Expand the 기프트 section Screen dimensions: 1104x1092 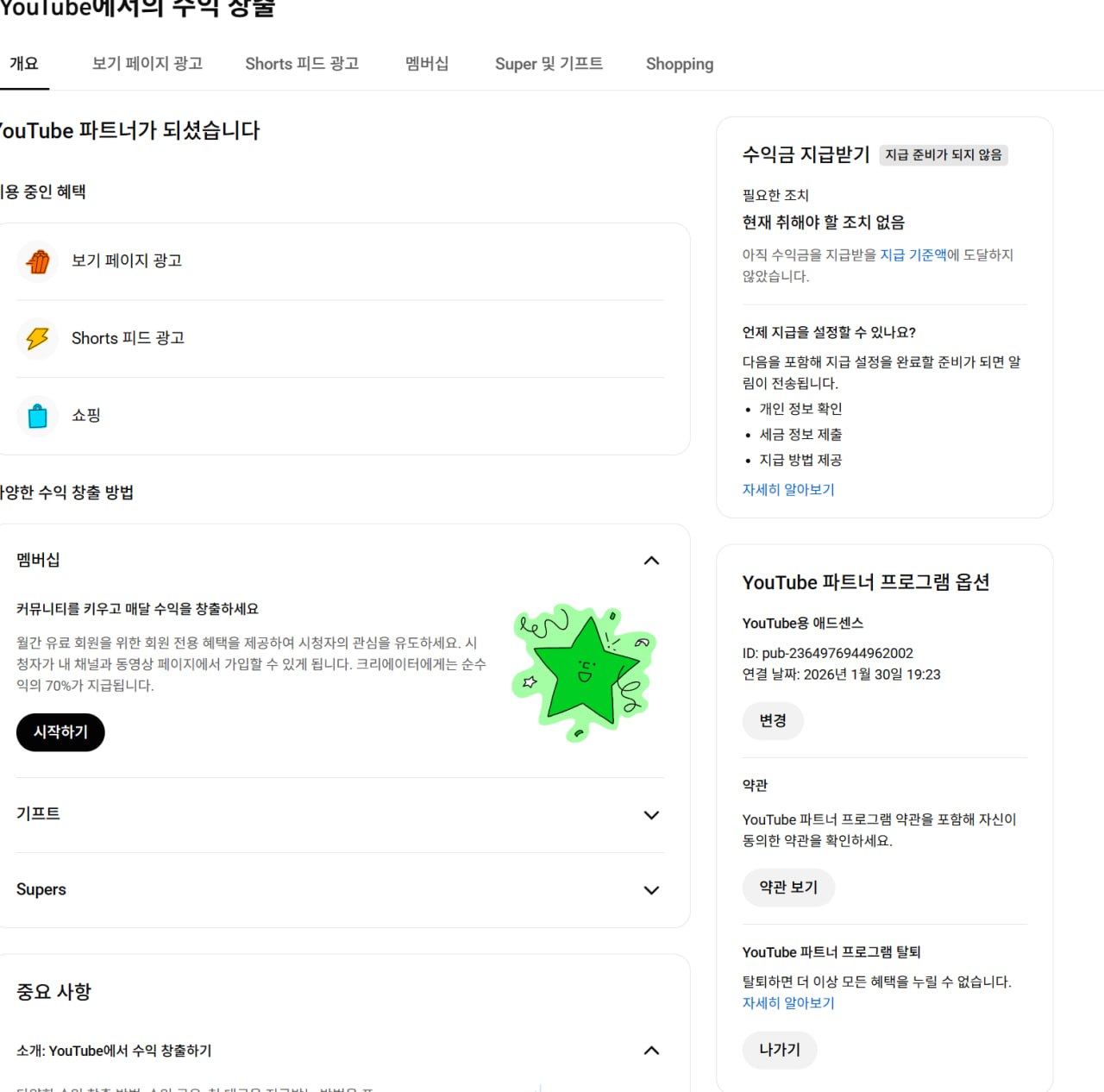coord(651,815)
